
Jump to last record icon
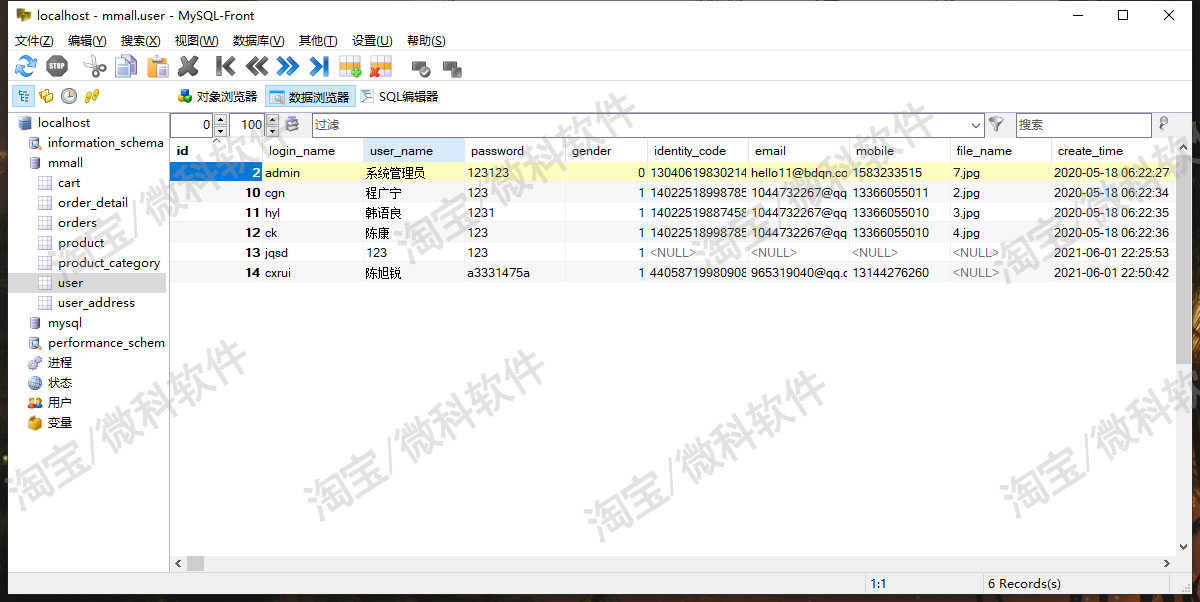(x=319, y=67)
